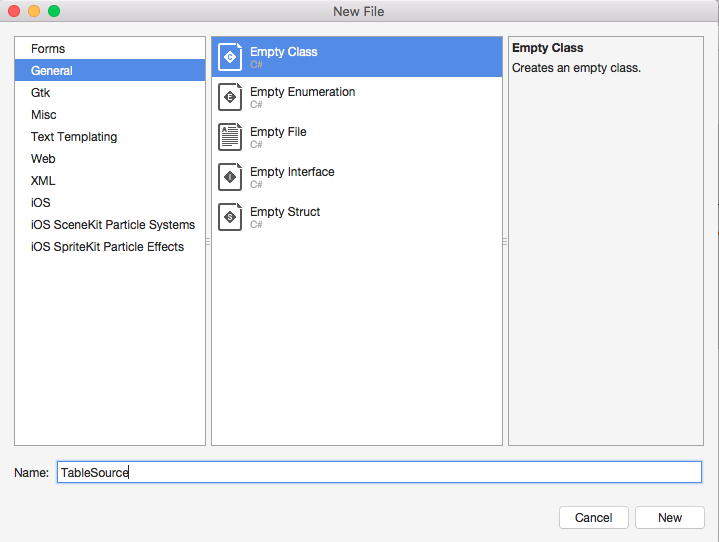Select the Forms category
Image resolution: width=719 pixels, height=542 pixels.
(48, 49)
